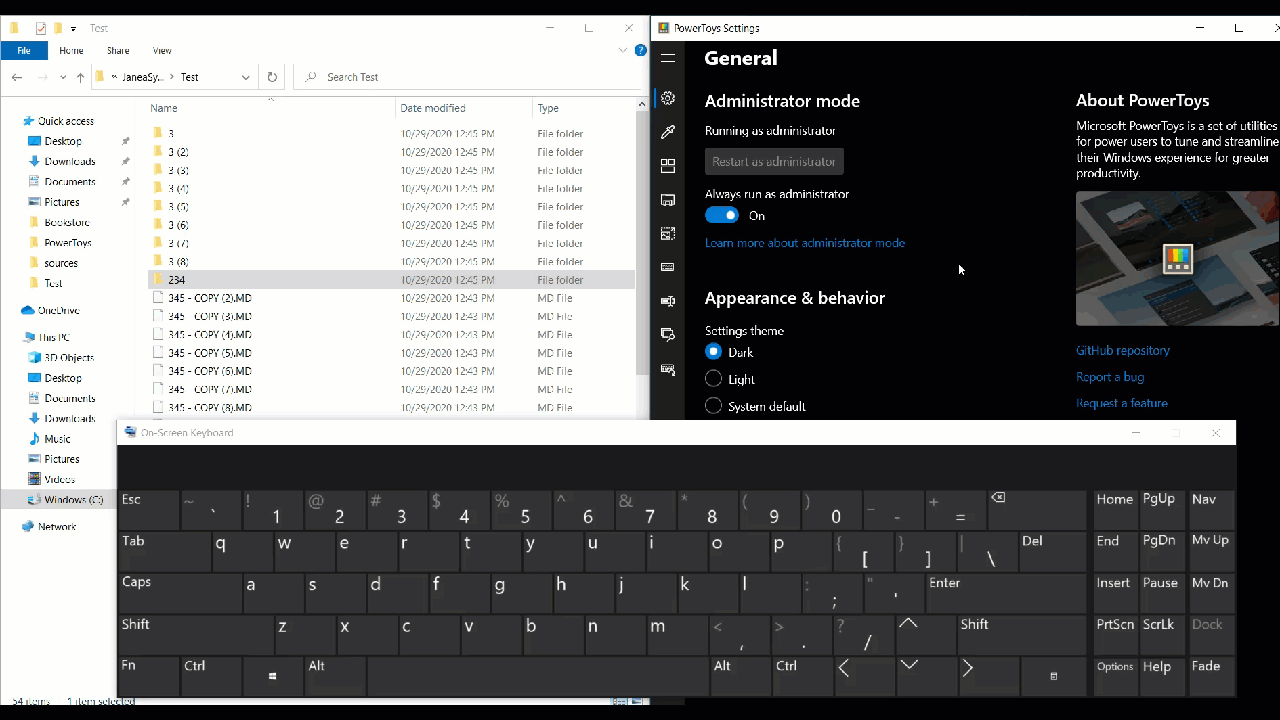Viewport: 1280px width, 720px height.
Task: Toggle Always run as administrator switch
Action: click(722, 215)
